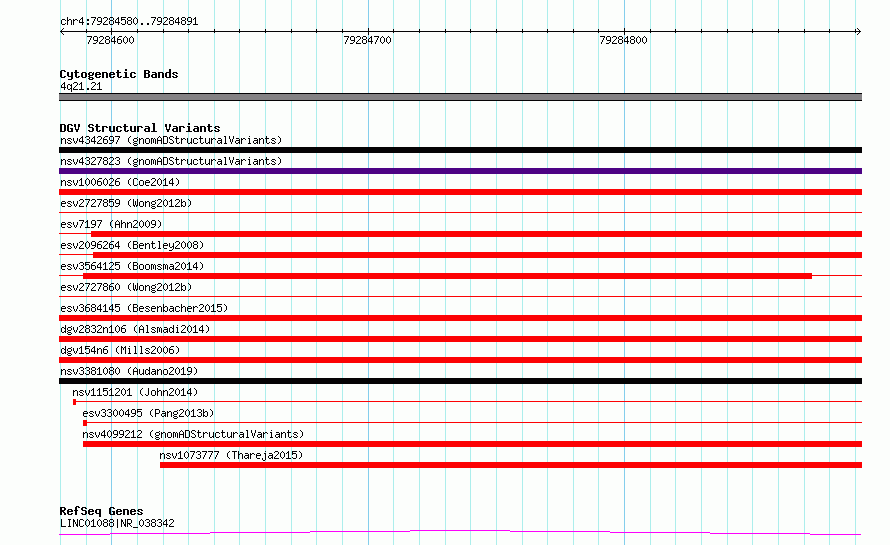
Task: Click the red nsv1006026 Coe2014 bar
Action: 460,192
